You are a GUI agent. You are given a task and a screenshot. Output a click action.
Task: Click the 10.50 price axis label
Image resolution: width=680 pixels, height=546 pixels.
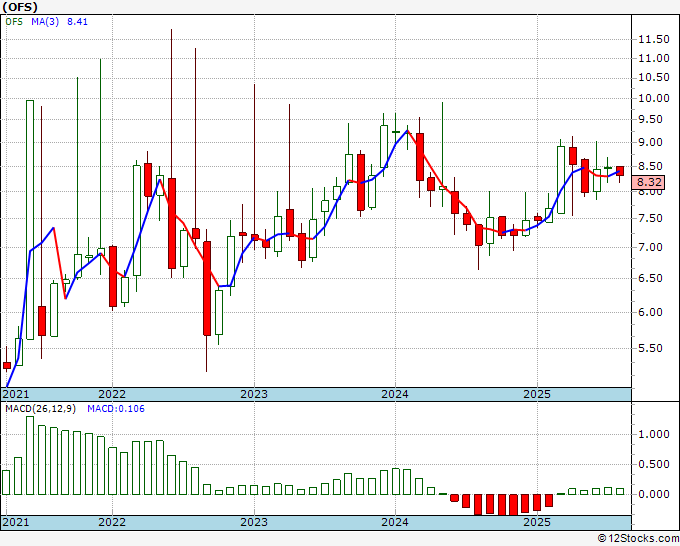[654, 78]
